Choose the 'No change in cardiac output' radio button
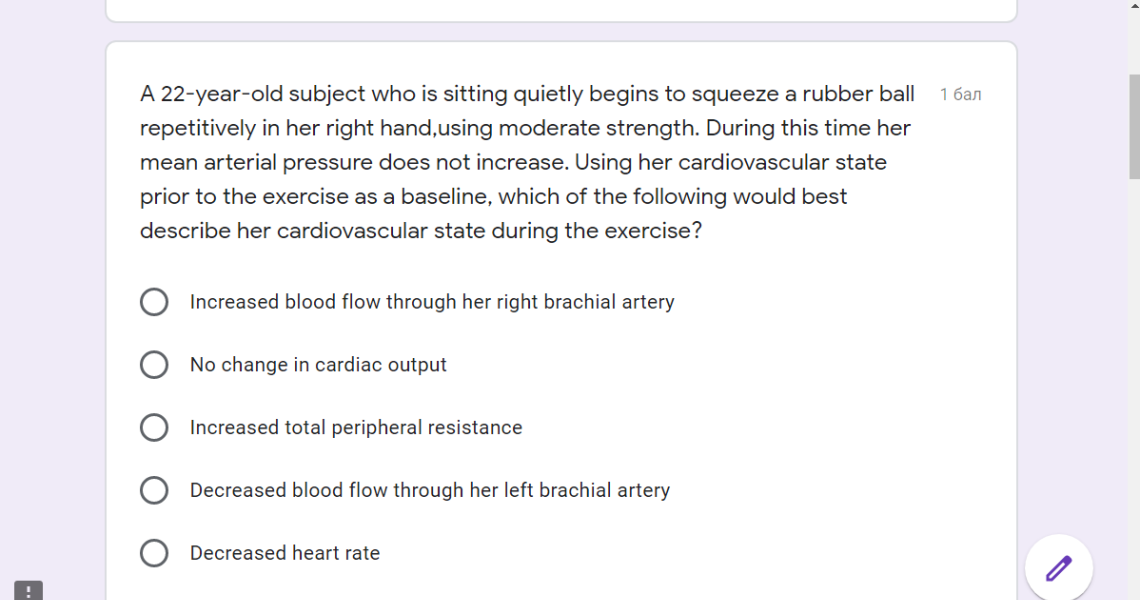The height and width of the screenshot is (600, 1140). pyautogui.click(x=154, y=364)
